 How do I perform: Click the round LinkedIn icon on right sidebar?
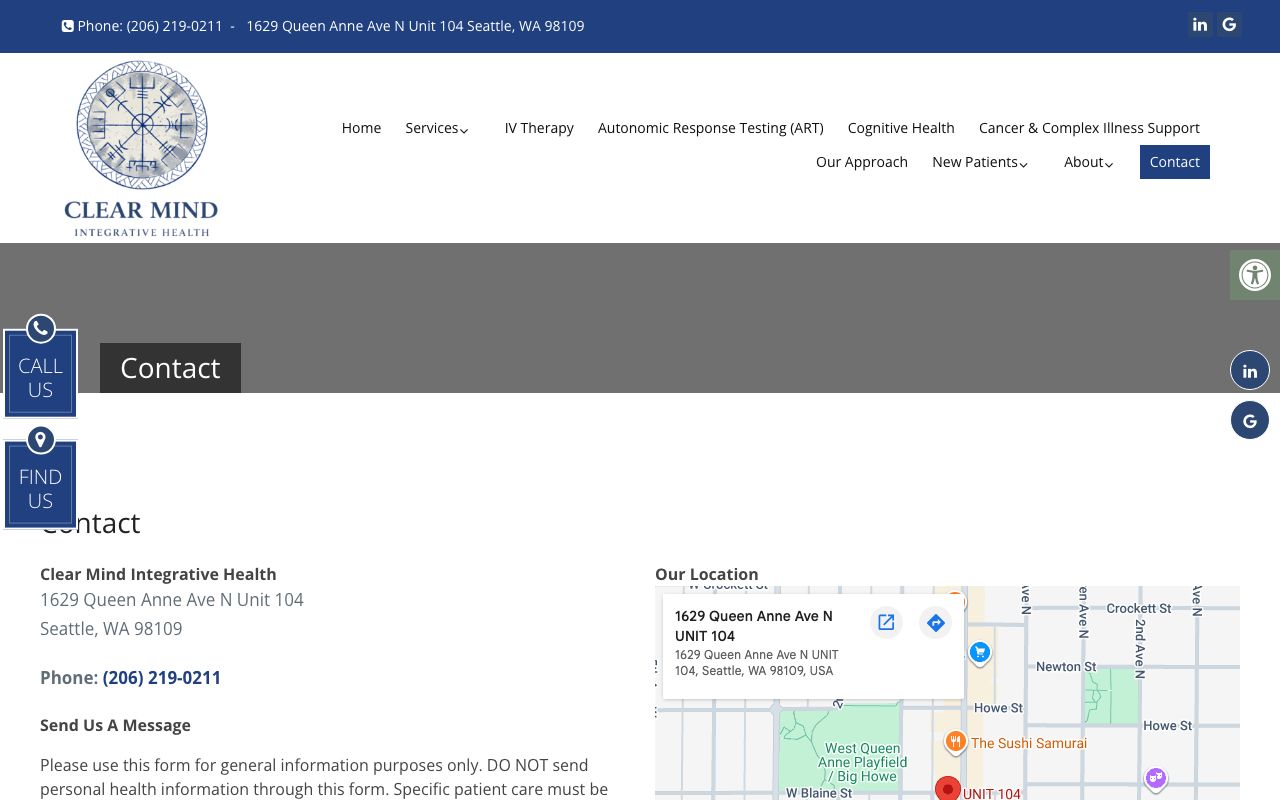1249,371
